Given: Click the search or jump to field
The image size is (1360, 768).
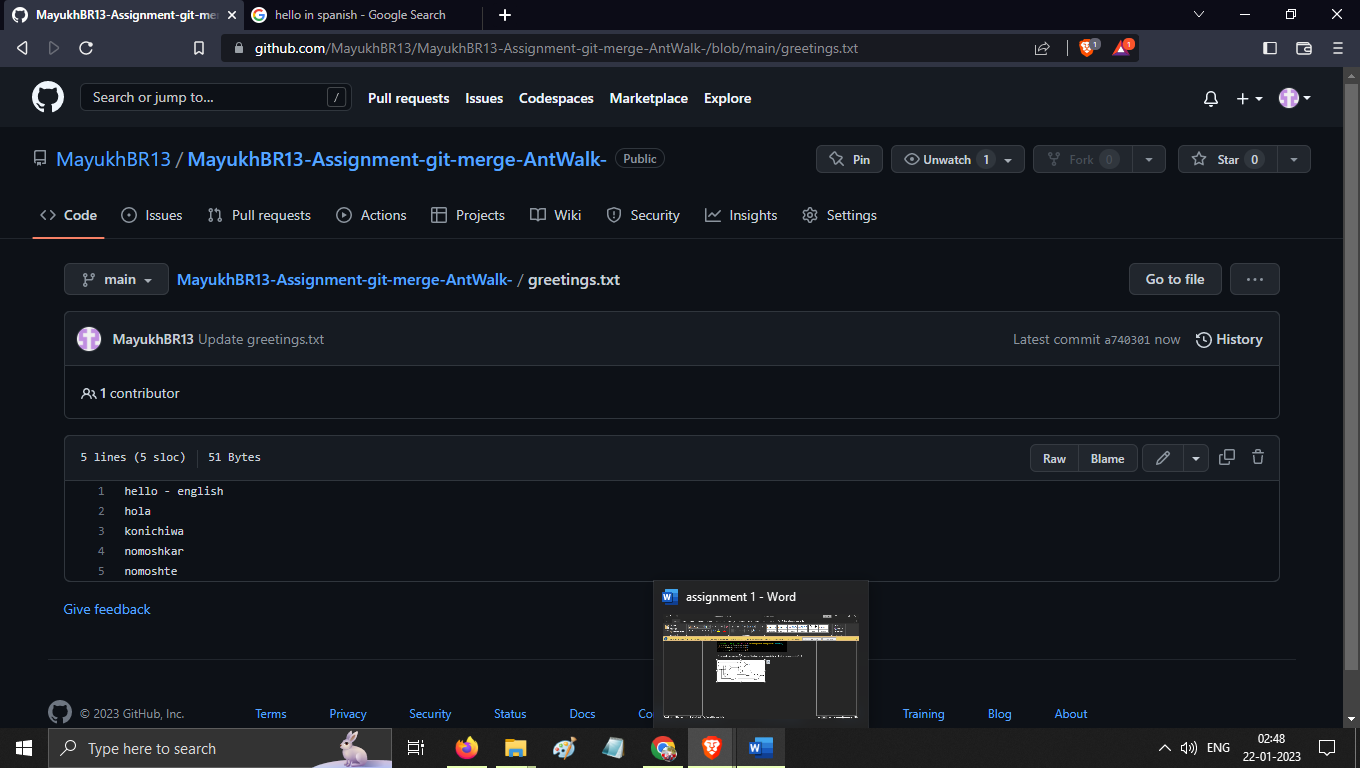Looking at the screenshot, I should pos(215,97).
